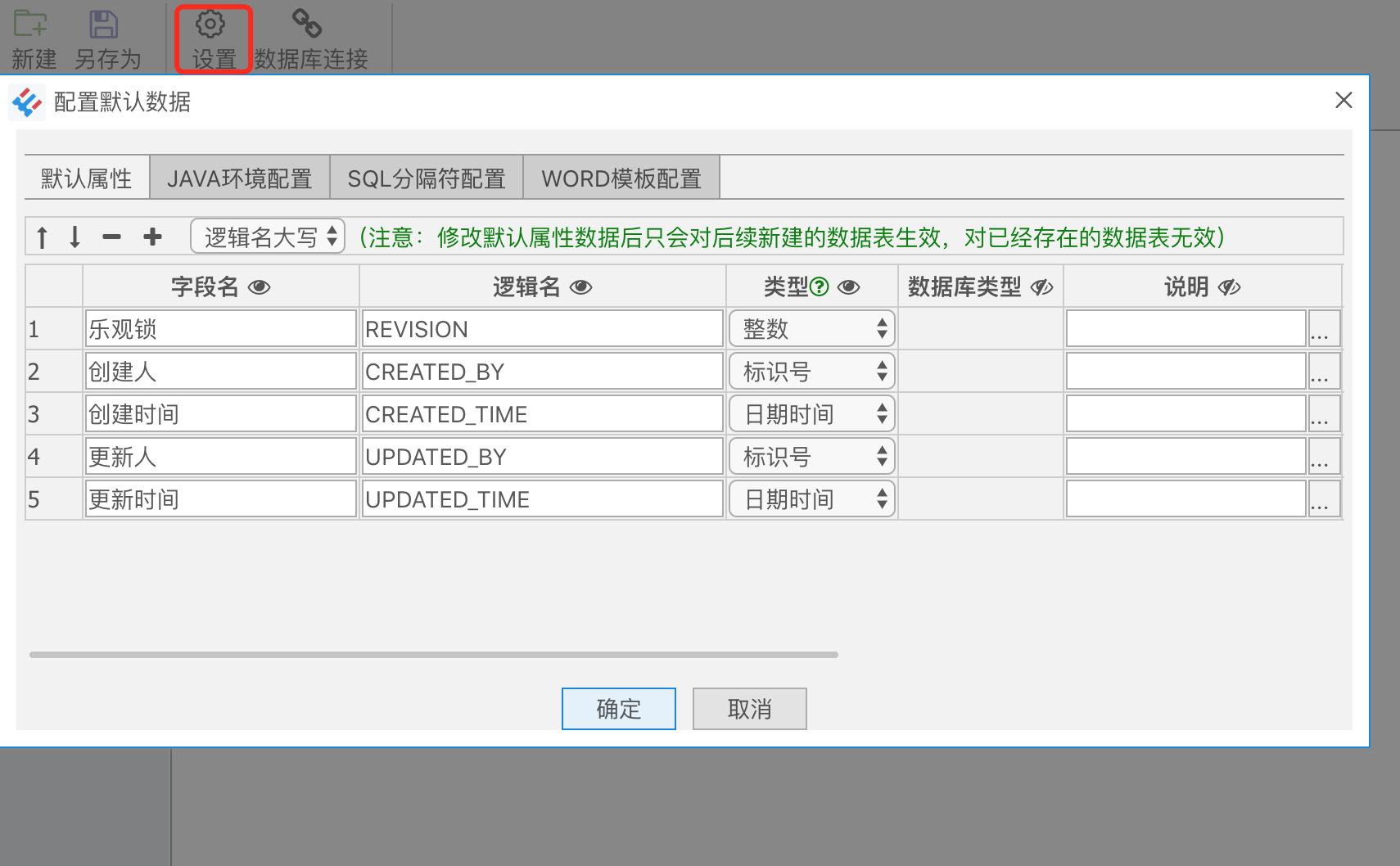The image size is (1400, 866).
Task: Add a row with the plus icon
Action: (x=152, y=237)
